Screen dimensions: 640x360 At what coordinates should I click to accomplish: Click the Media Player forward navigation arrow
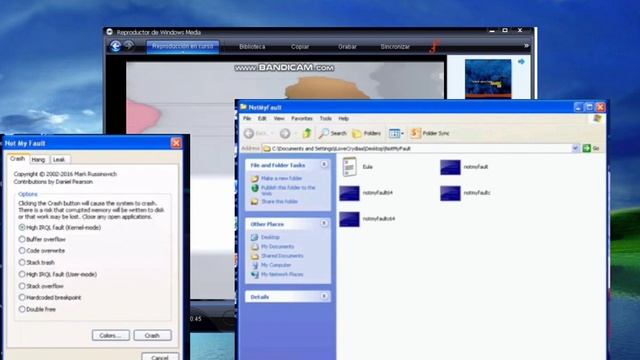(x=129, y=46)
